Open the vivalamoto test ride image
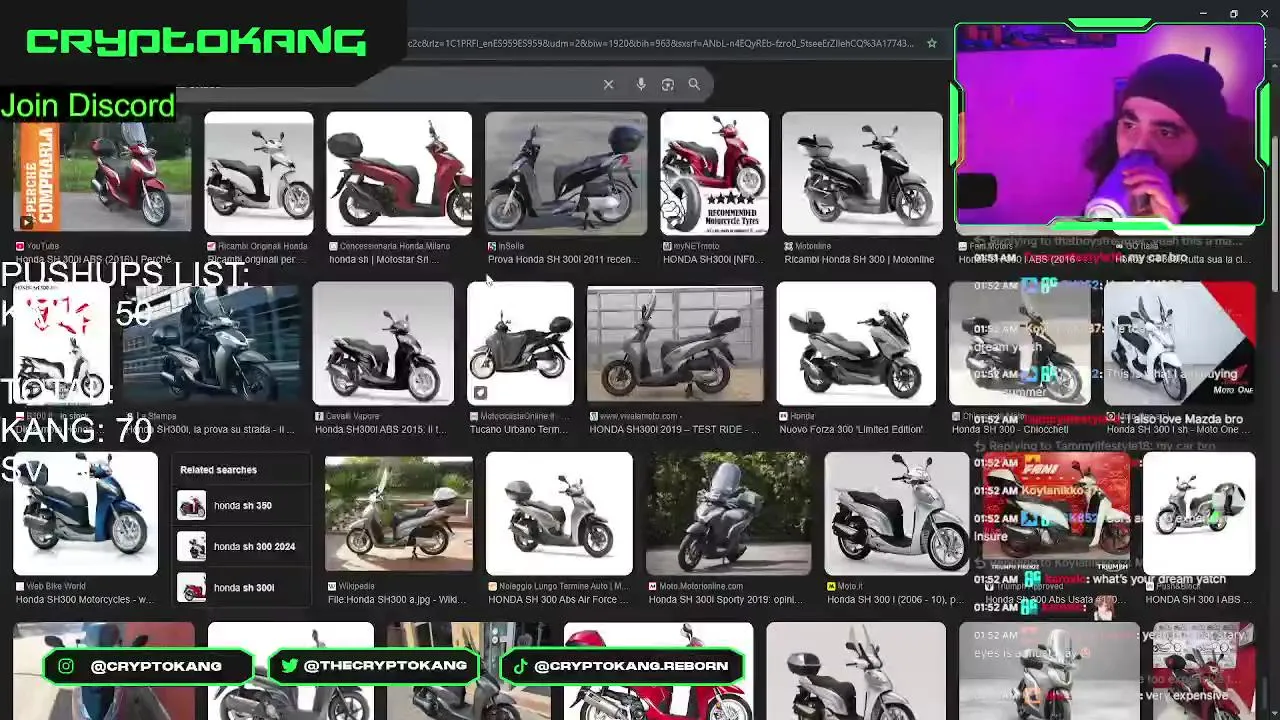1280x720 pixels. pyautogui.click(x=675, y=344)
